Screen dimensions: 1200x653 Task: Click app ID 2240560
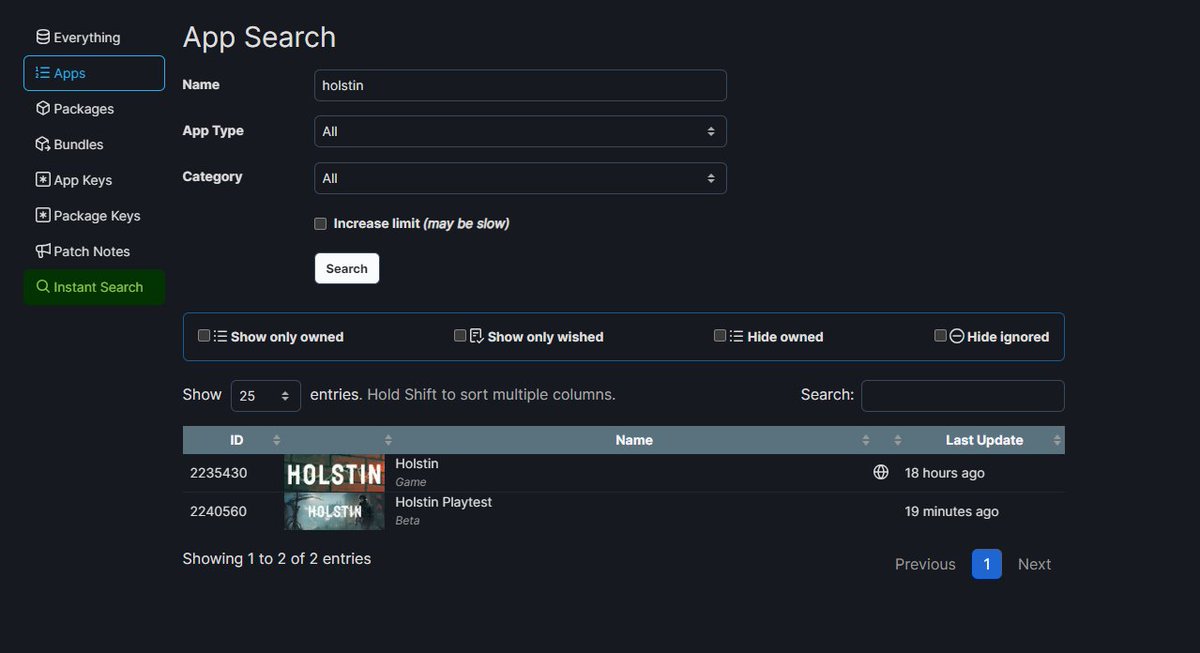point(219,512)
